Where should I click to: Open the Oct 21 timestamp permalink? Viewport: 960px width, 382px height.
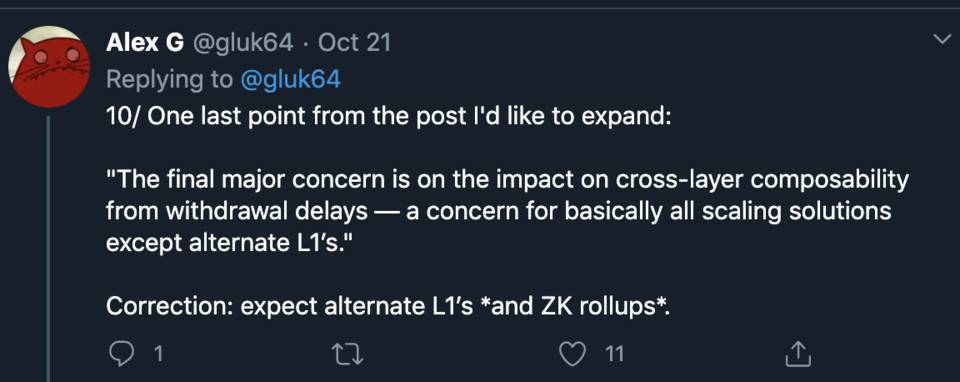[x=354, y=43]
